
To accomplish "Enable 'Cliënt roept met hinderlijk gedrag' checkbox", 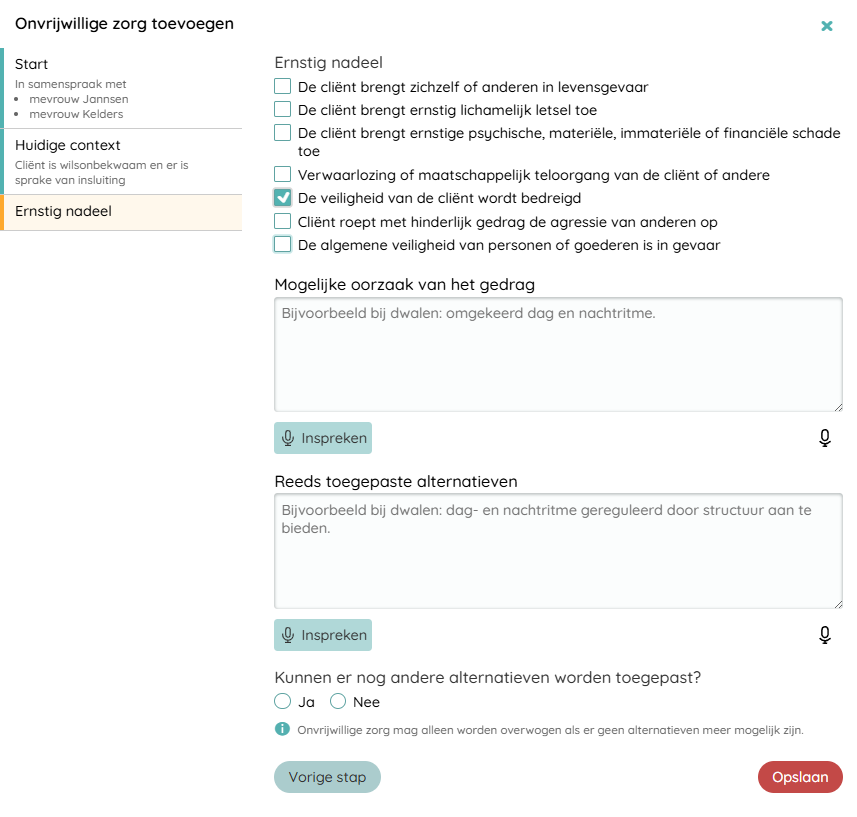I will tap(283, 222).
